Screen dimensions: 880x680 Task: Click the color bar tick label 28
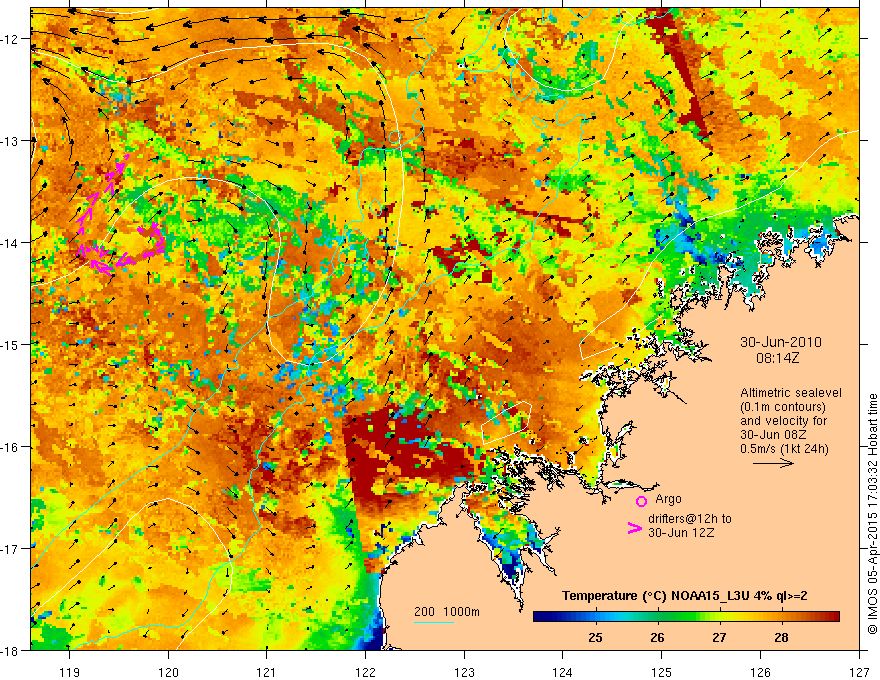coord(781,637)
